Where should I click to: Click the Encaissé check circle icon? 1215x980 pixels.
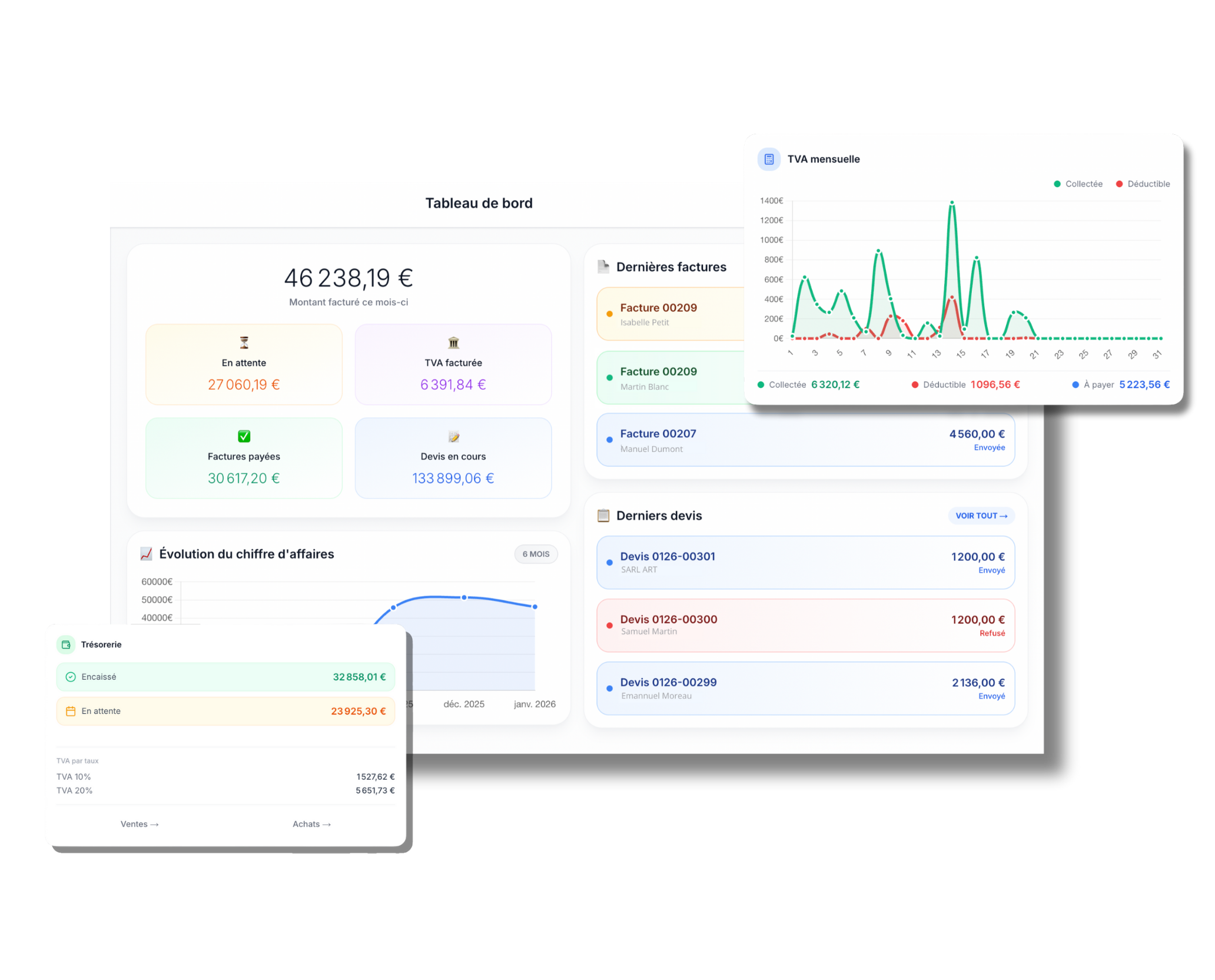click(71, 677)
